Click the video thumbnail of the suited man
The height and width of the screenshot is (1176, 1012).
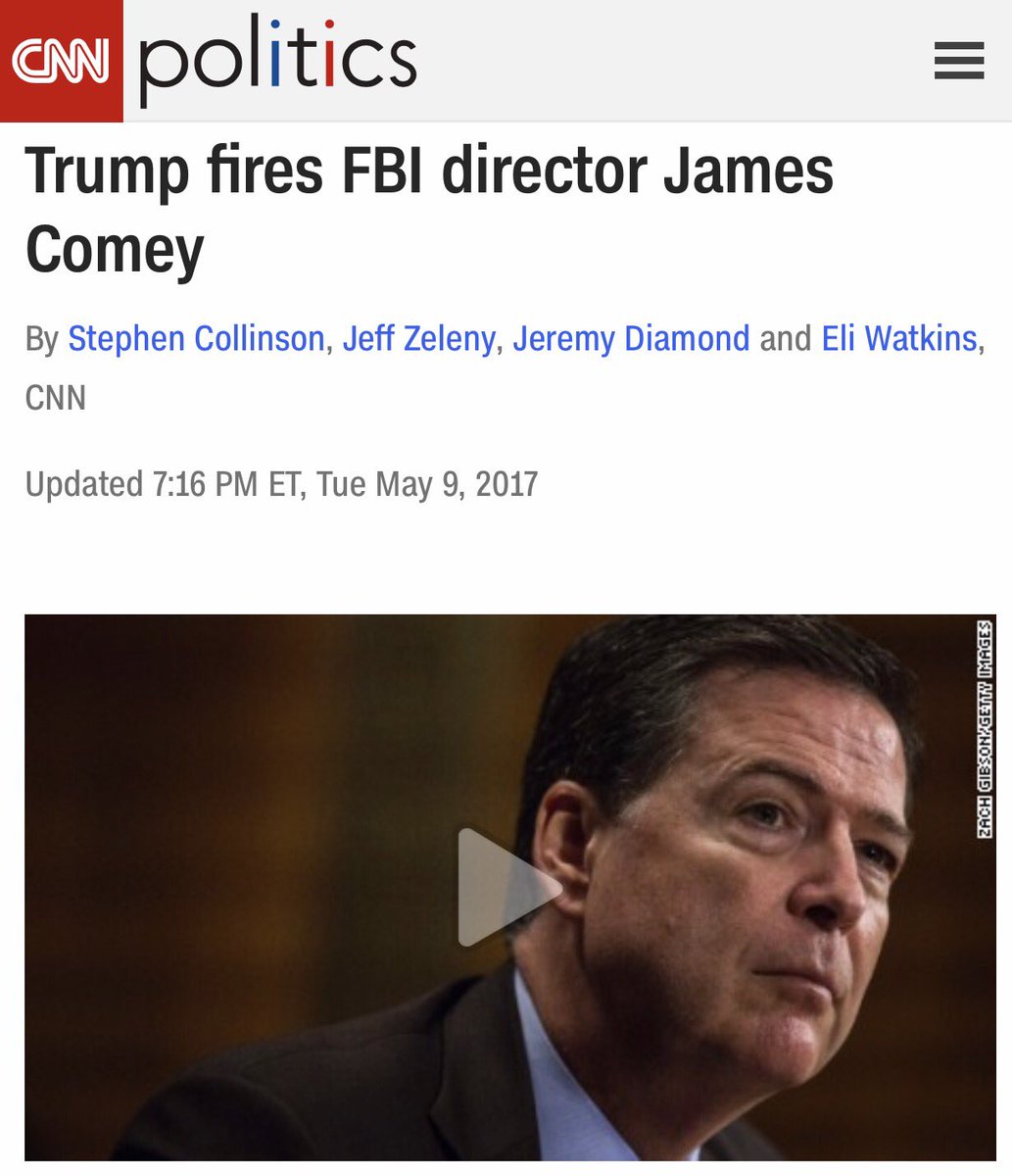[509, 887]
